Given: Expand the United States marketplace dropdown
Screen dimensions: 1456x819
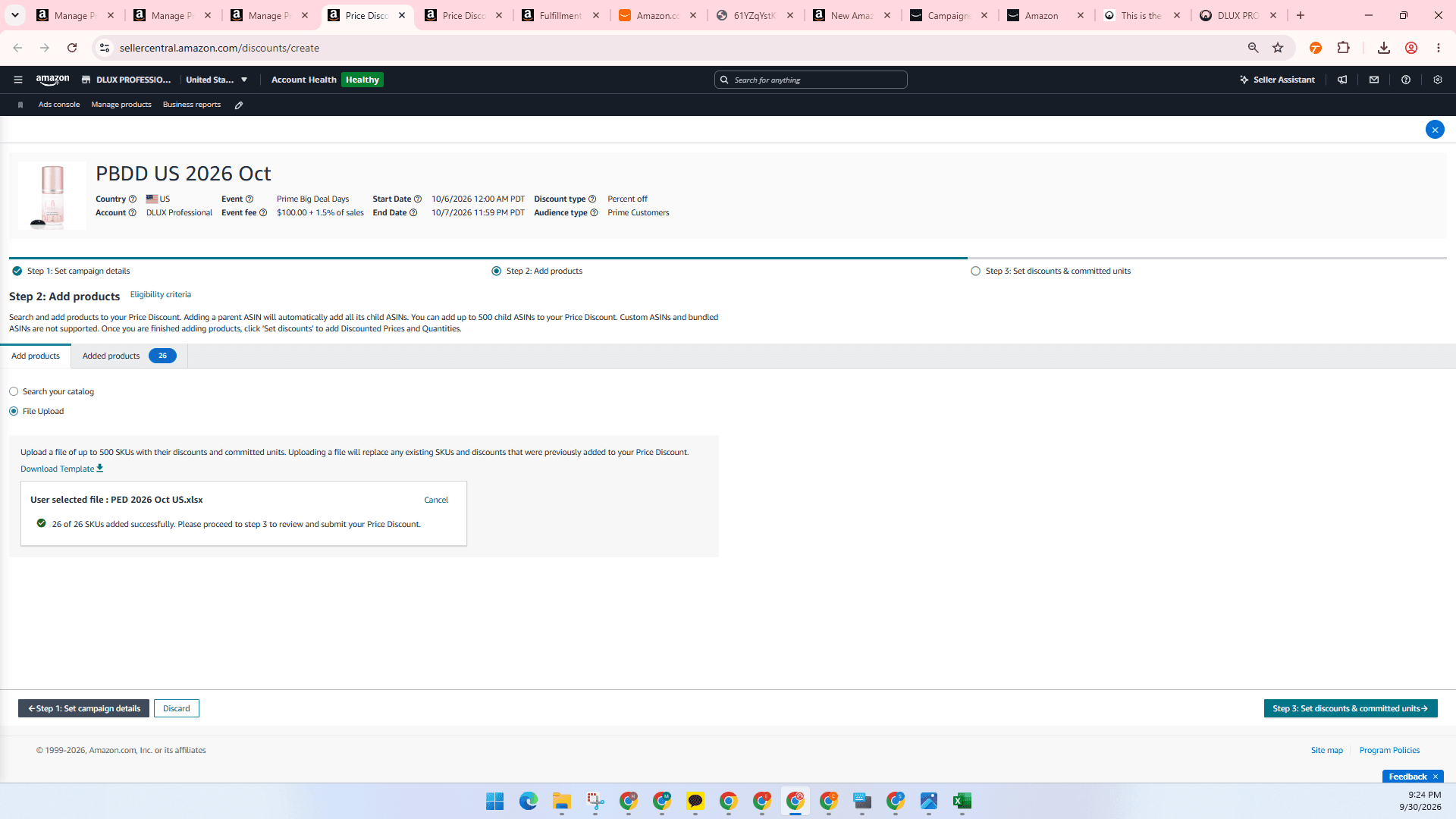Looking at the screenshot, I should [x=217, y=80].
